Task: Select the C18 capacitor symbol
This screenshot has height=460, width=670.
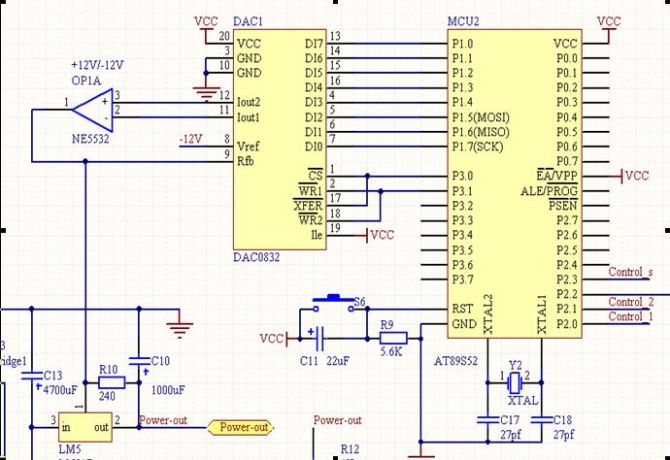Action: 541,420
